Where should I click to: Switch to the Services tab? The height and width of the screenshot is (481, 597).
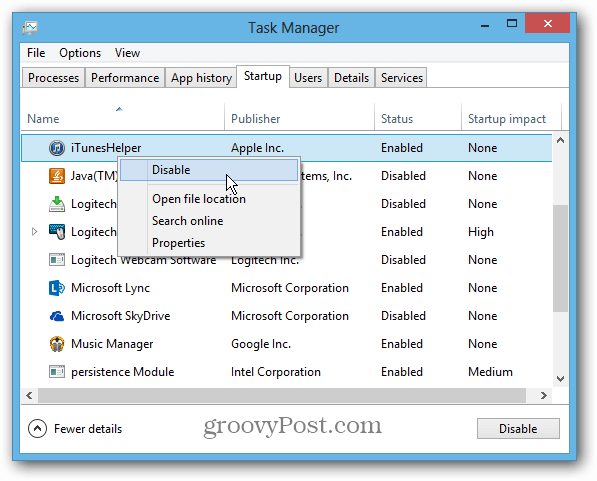(x=402, y=78)
